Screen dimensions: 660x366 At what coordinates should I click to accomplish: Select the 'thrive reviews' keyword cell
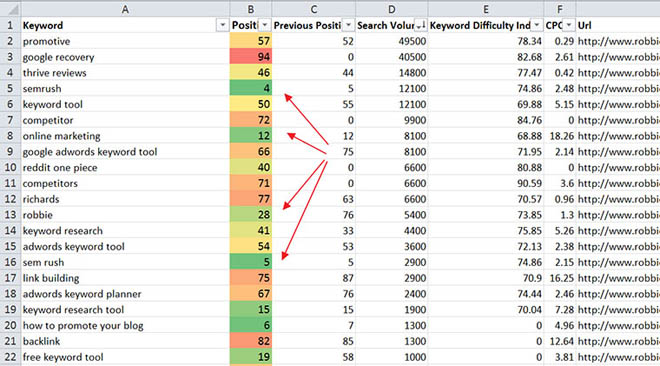point(125,73)
